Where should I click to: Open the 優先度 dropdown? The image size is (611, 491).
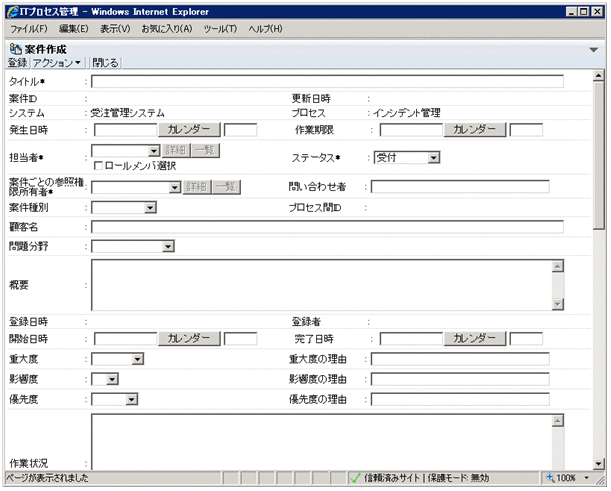(132, 399)
